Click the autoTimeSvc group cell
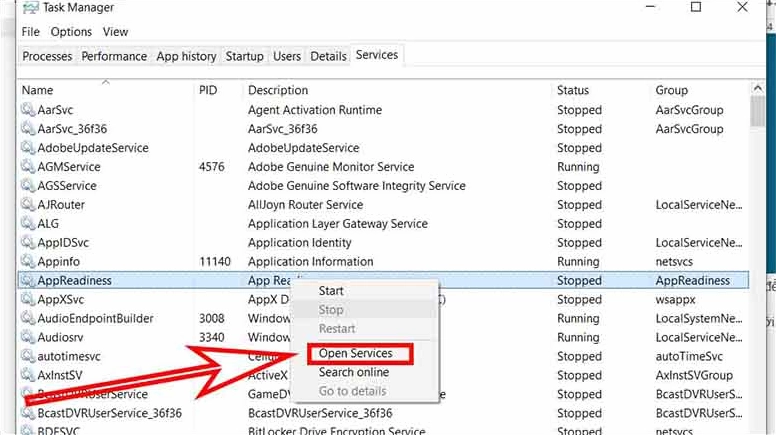776x435 pixels. pos(689,356)
